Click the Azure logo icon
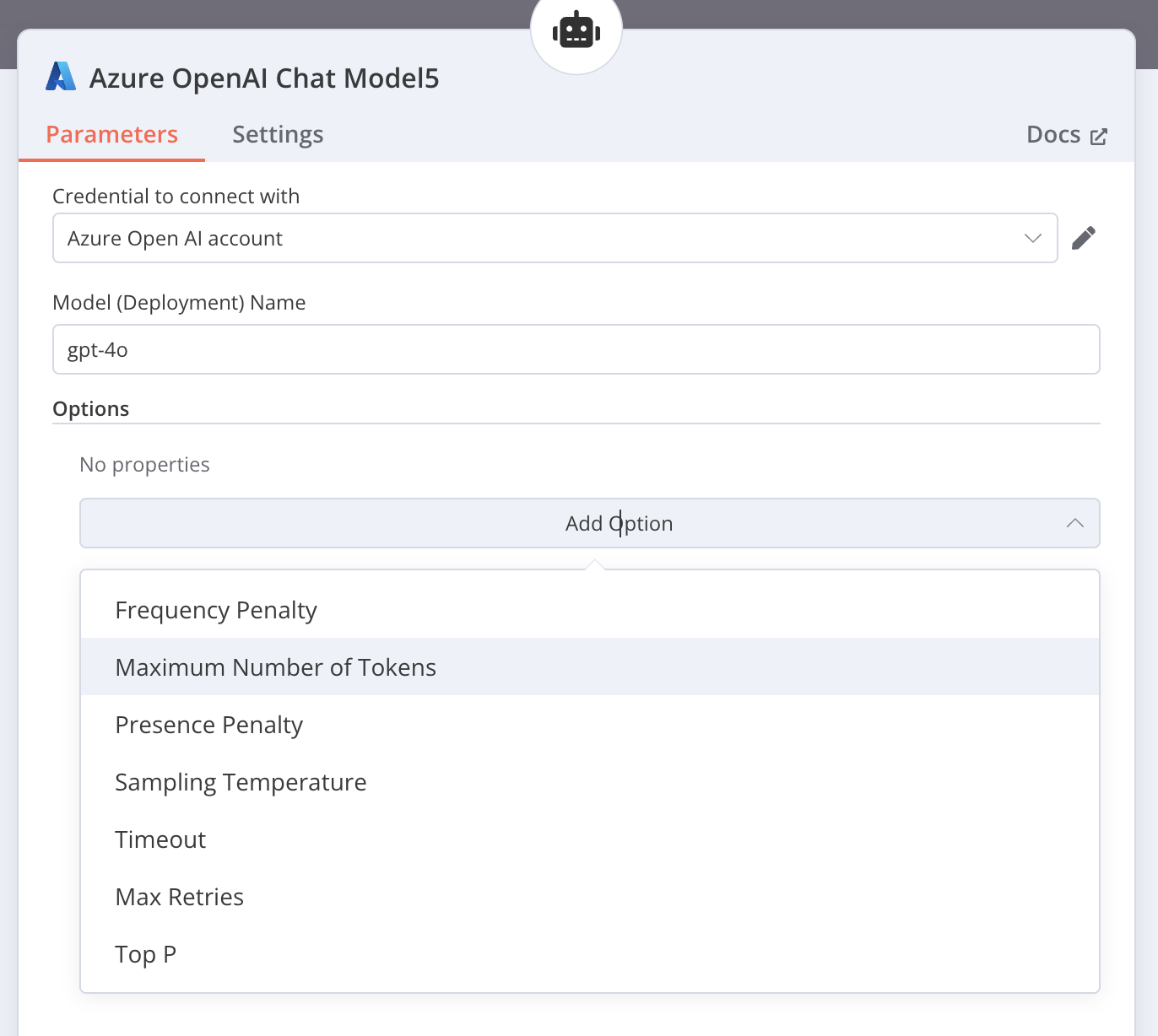Image resolution: width=1158 pixels, height=1036 pixels. (x=61, y=77)
